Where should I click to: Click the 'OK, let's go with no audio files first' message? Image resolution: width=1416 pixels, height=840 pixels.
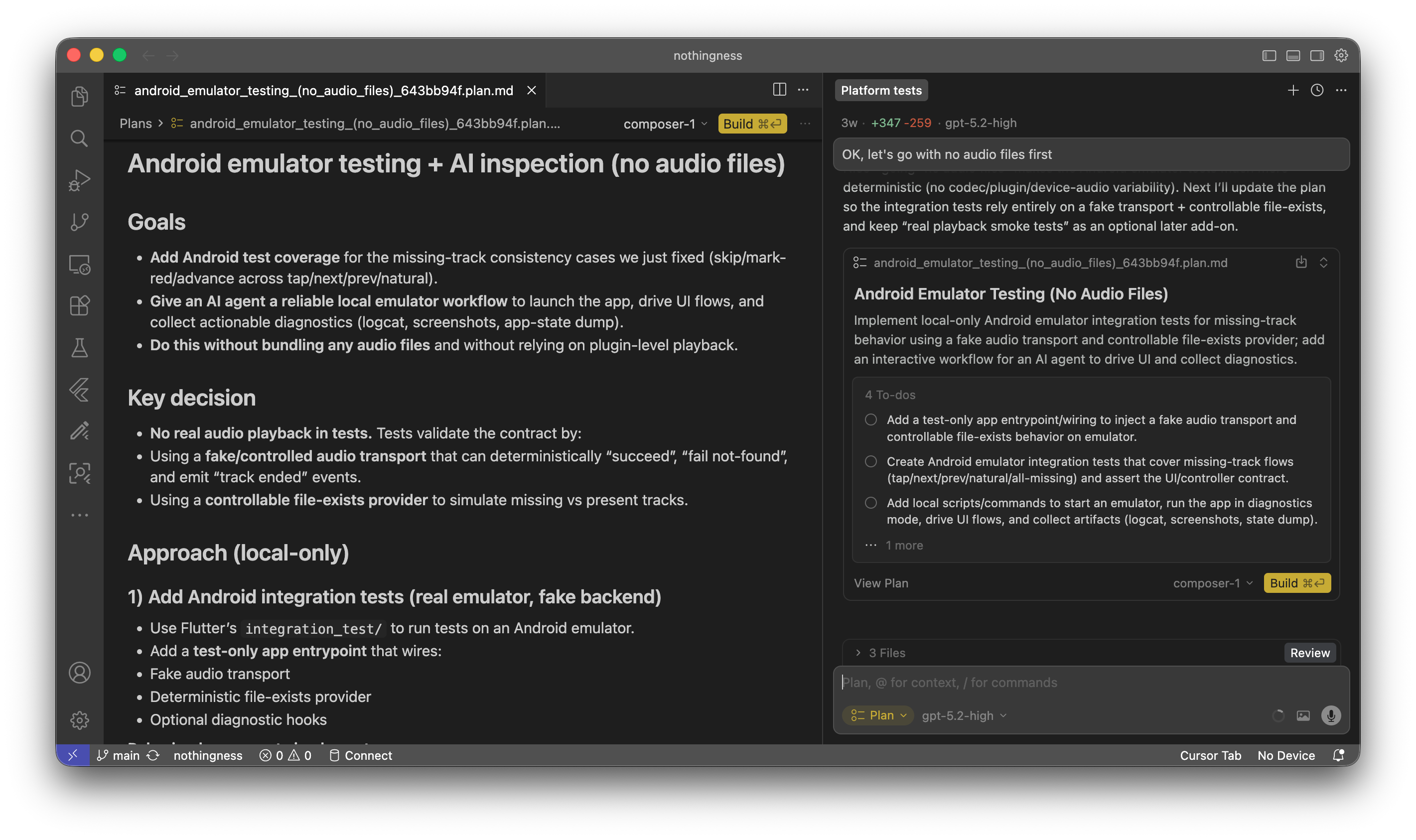1091,154
